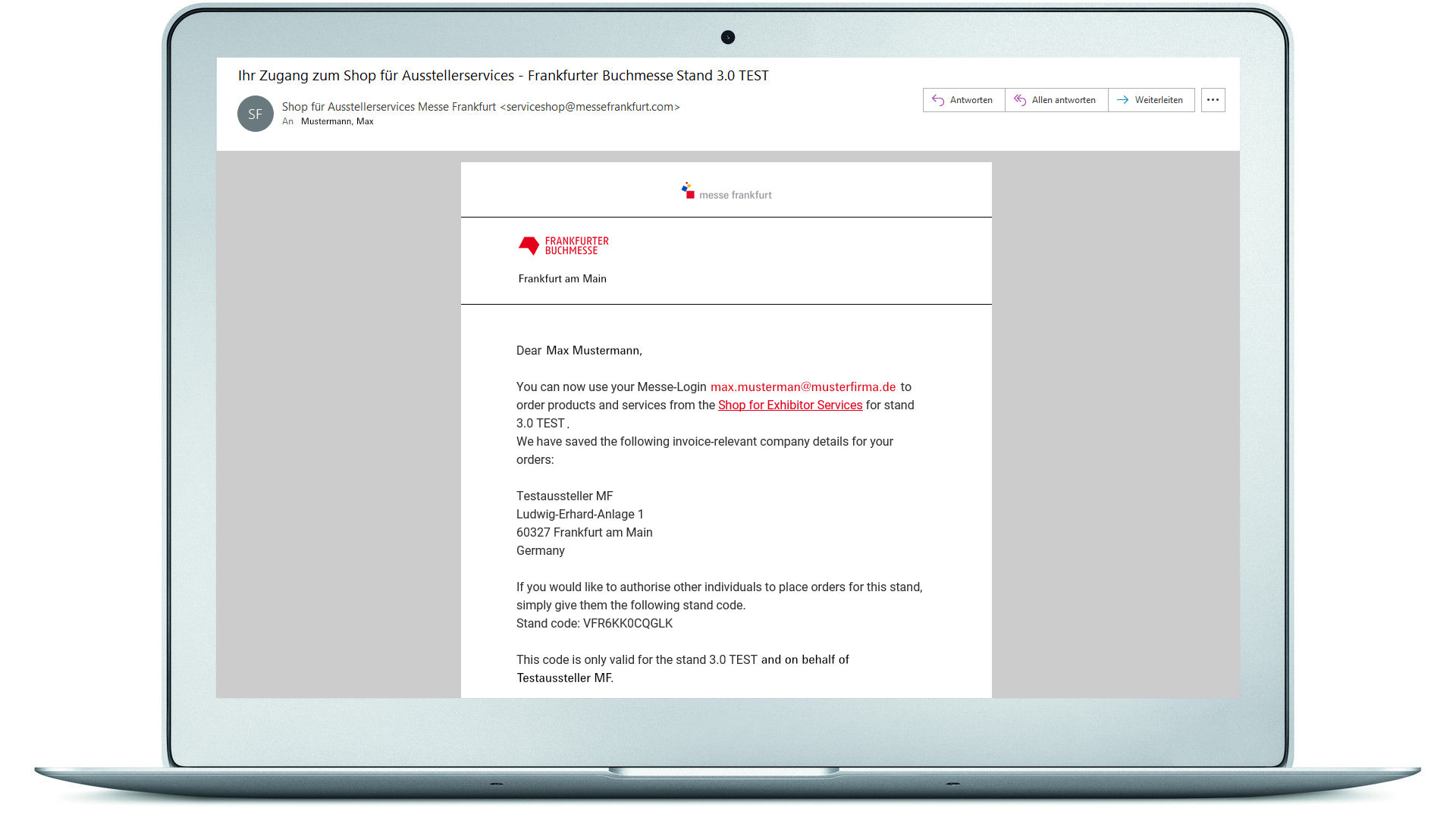The height and width of the screenshot is (814, 1456).
Task: Click the messe frankfurt logo
Action: (x=726, y=191)
